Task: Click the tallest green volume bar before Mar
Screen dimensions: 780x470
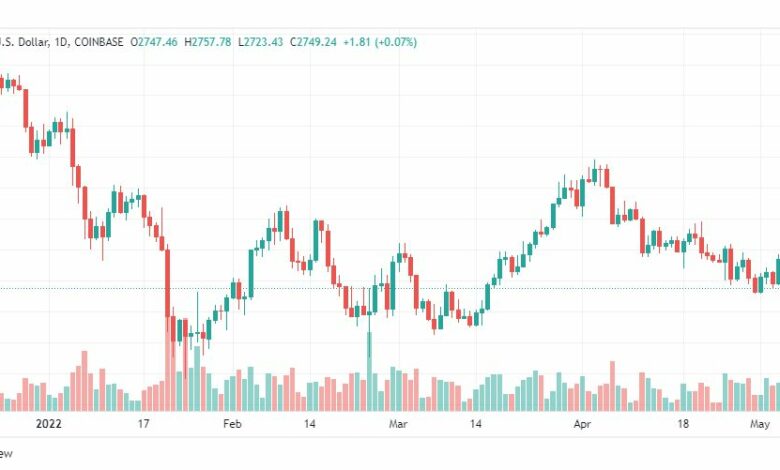Action: click(x=370, y=371)
